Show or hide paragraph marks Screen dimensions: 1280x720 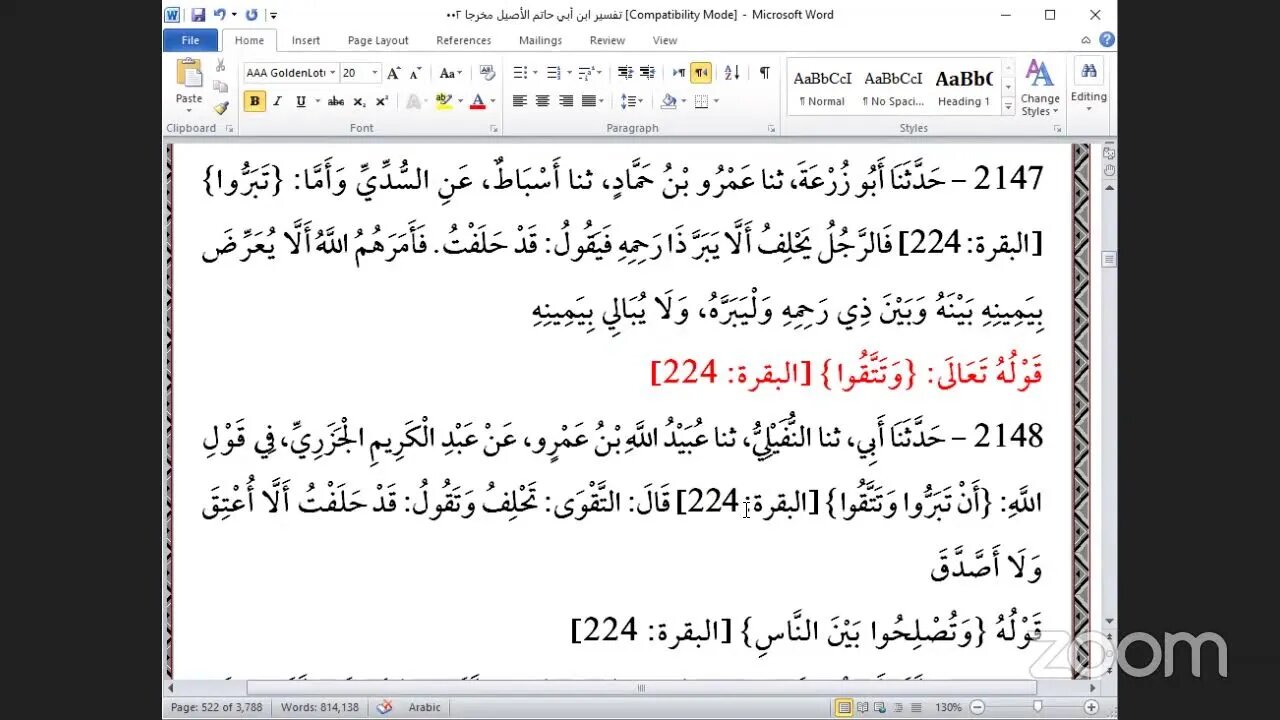point(765,73)
